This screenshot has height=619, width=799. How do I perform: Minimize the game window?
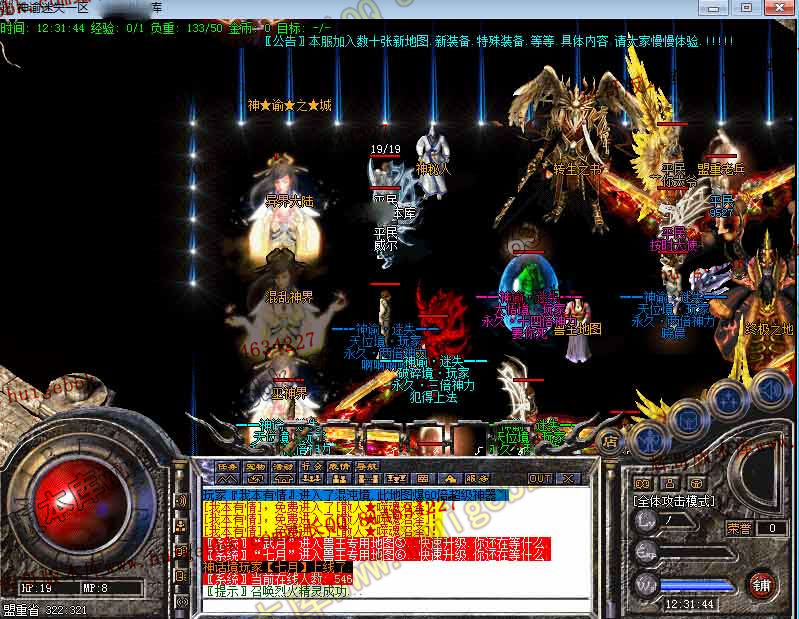point(713,8)
